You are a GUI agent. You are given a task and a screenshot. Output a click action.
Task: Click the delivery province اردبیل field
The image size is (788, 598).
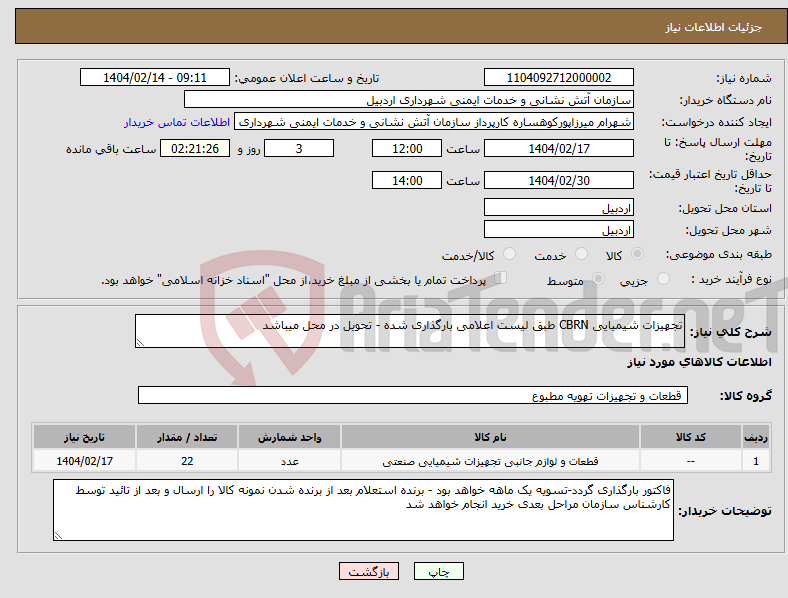pyautogui.click(x=558, y=207)
